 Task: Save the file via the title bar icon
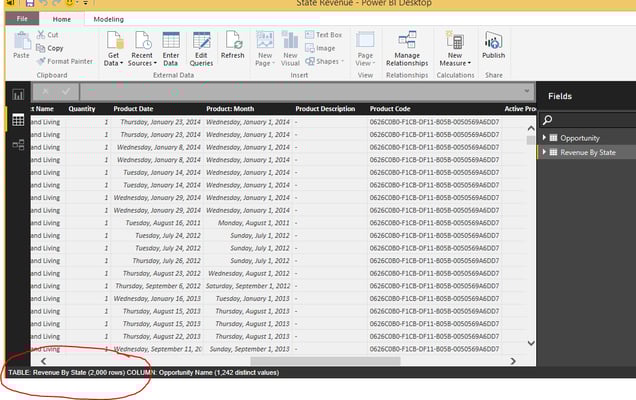point(30,3)
